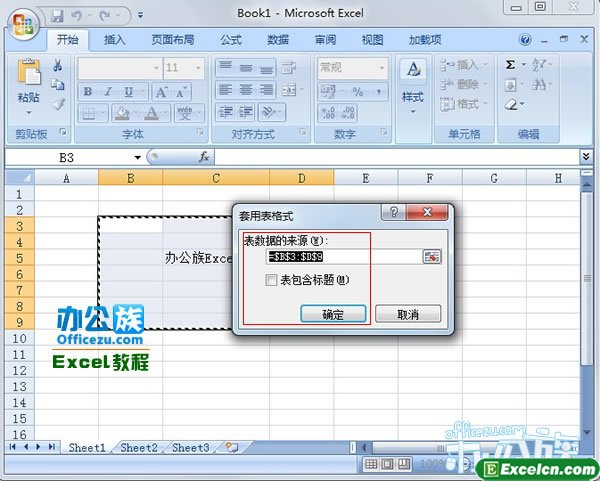Click insert function fx button
Screen dimensions: 600x481
204,157
